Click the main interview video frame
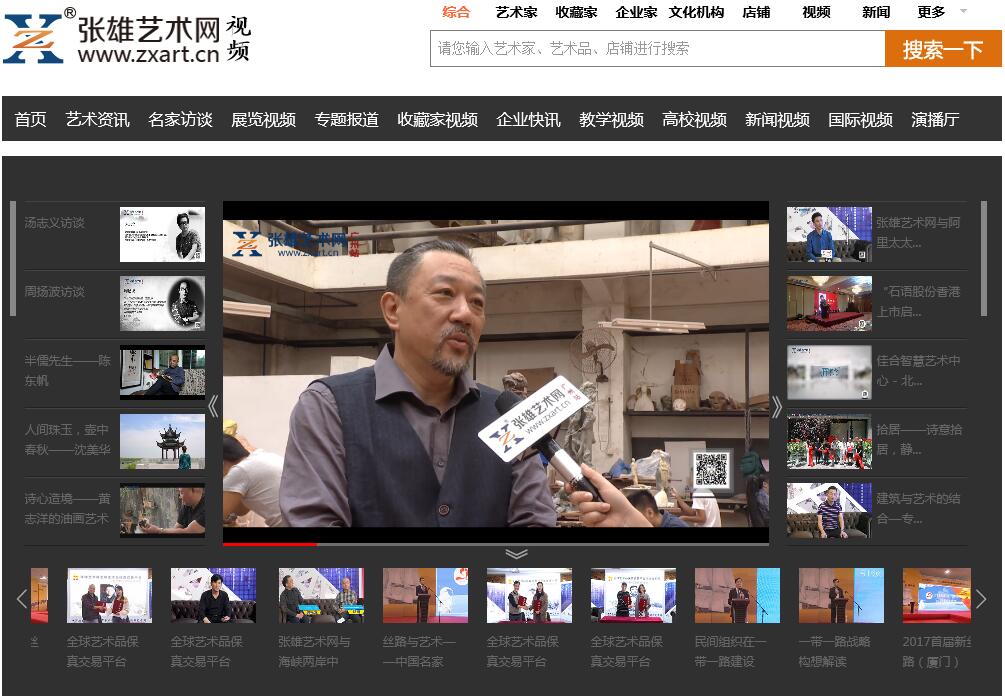This screenshot has width=1005, height=697. point(495,373)
